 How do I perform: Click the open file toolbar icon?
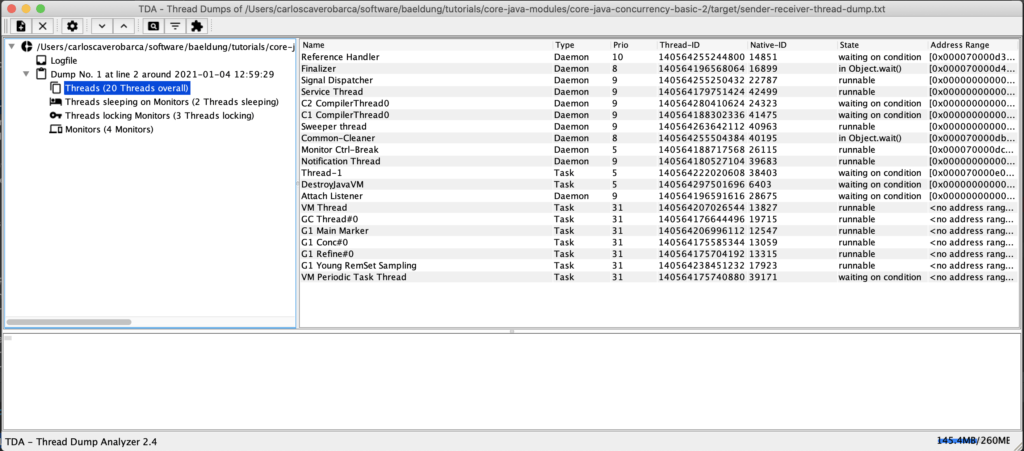point(20,26)
